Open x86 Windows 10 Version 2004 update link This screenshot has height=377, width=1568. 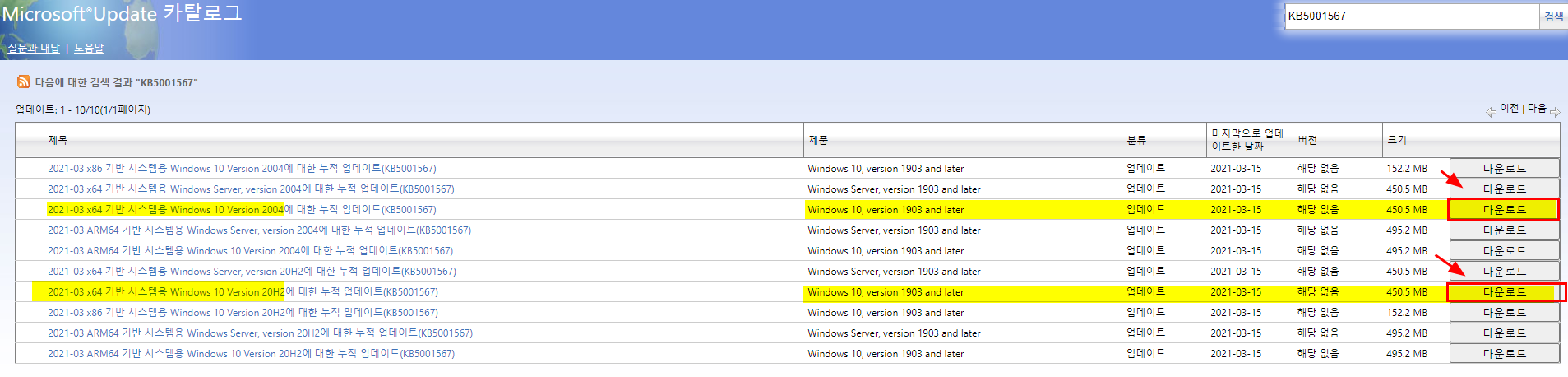pos(242,168)
